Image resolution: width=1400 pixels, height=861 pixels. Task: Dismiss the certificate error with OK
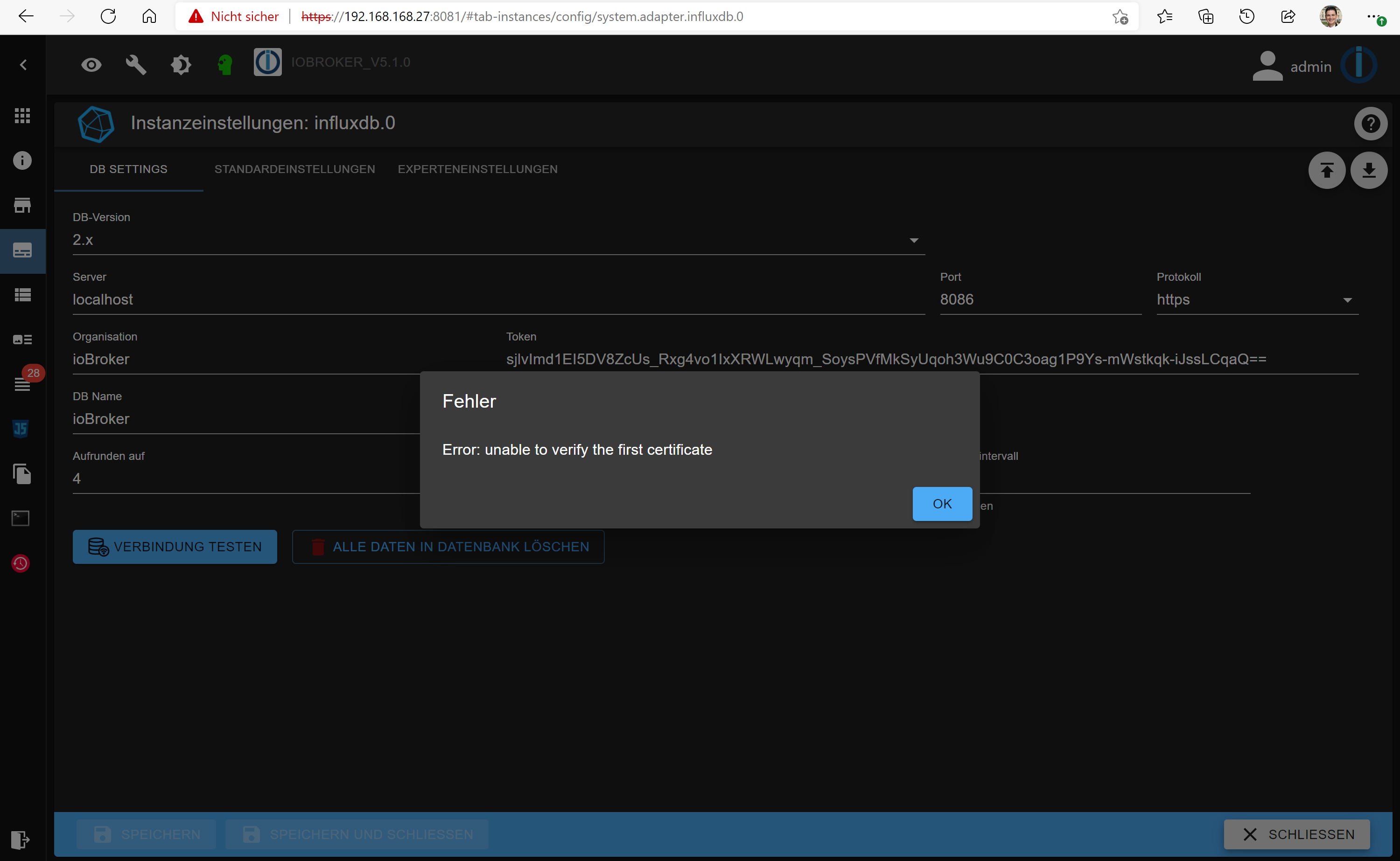coord(941,503)
